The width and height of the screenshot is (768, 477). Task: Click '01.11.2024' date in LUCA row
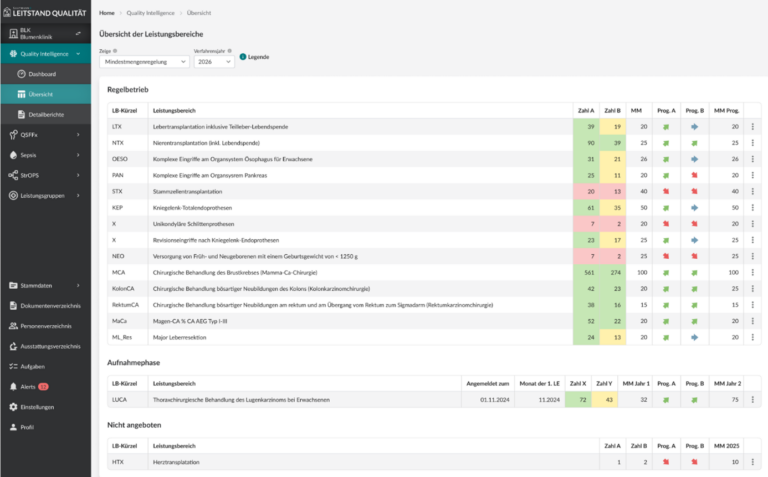[495, 400]
